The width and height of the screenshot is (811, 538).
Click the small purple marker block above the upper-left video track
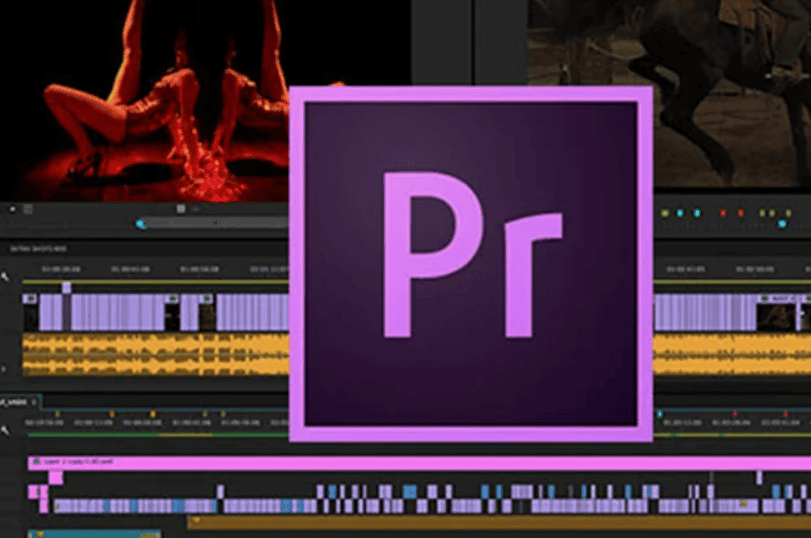coord(66,288)
